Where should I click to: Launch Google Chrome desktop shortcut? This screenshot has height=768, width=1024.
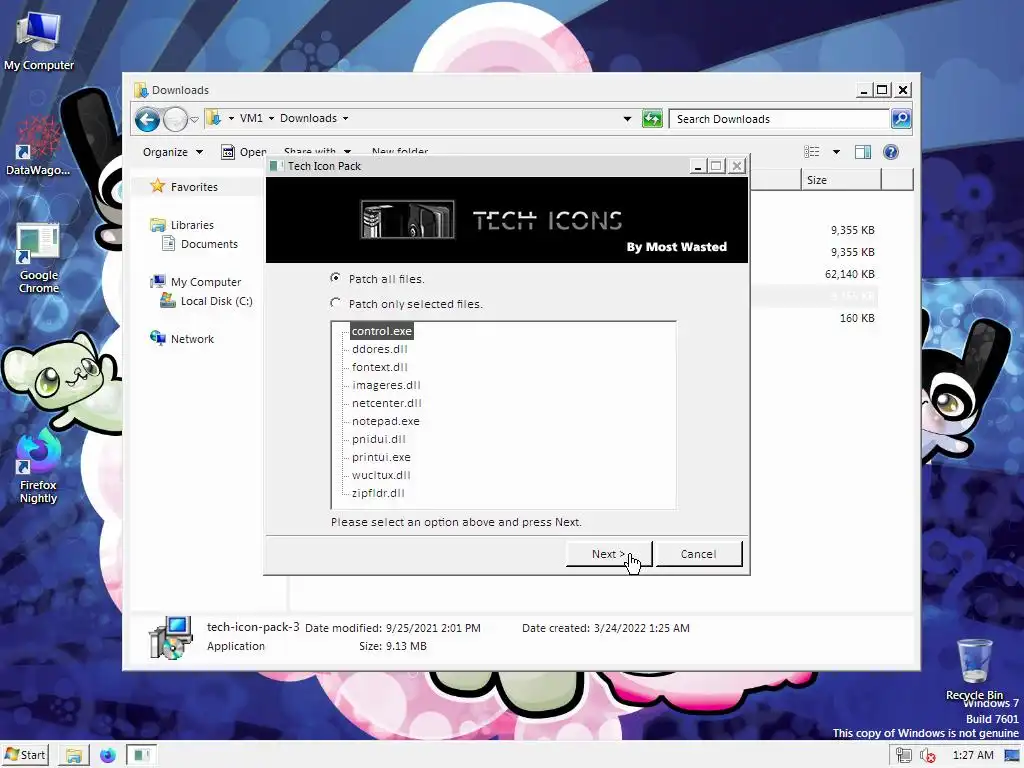[38, 259]
